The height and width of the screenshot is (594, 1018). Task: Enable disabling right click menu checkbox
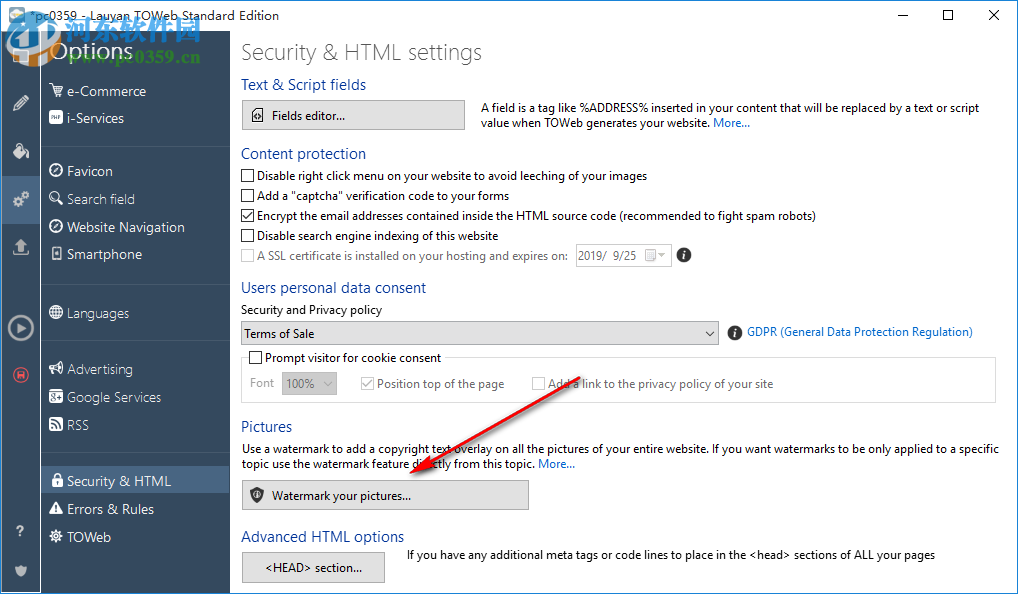[248, 176]
